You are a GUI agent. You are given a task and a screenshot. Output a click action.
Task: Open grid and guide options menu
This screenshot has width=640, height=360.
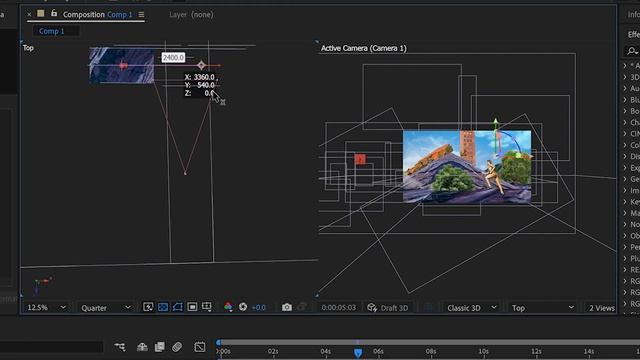pos(207,307)
